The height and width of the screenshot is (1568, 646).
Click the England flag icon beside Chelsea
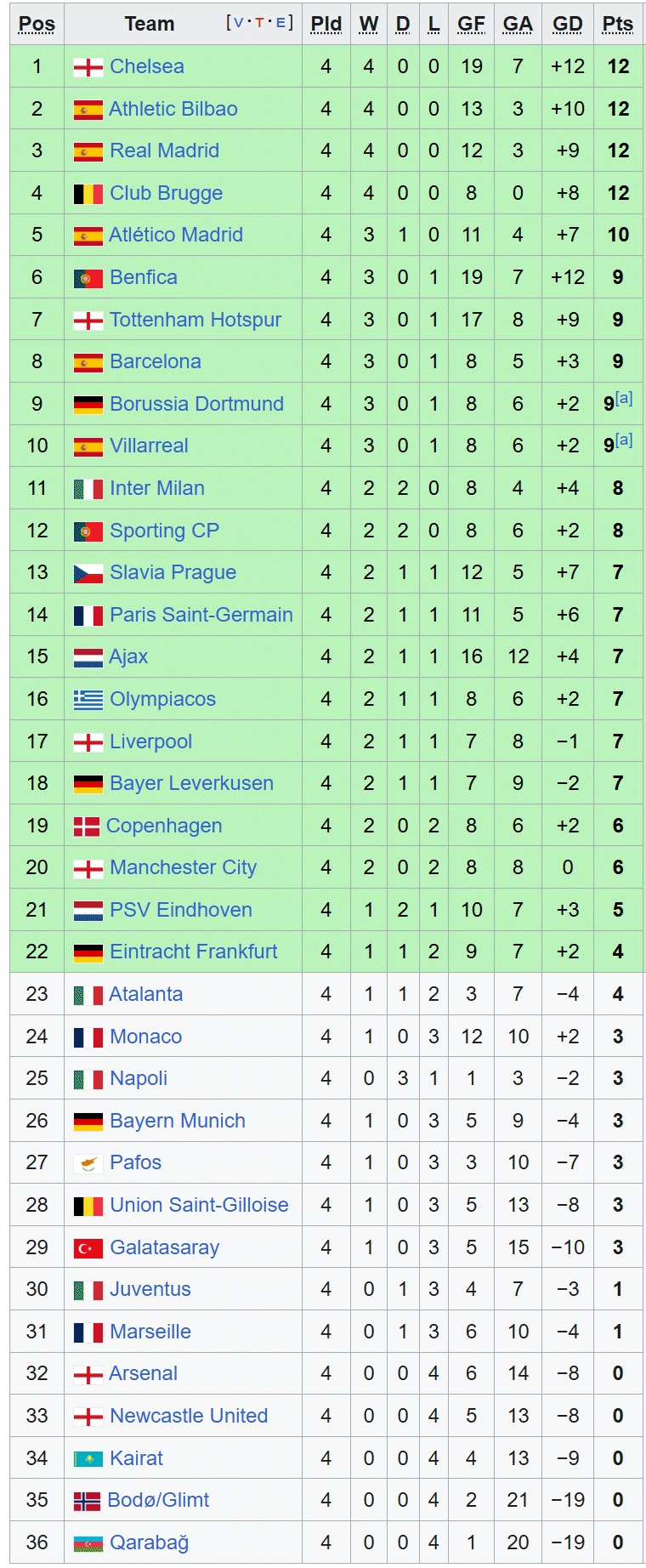pyautogui.click(x=88, y=67)
